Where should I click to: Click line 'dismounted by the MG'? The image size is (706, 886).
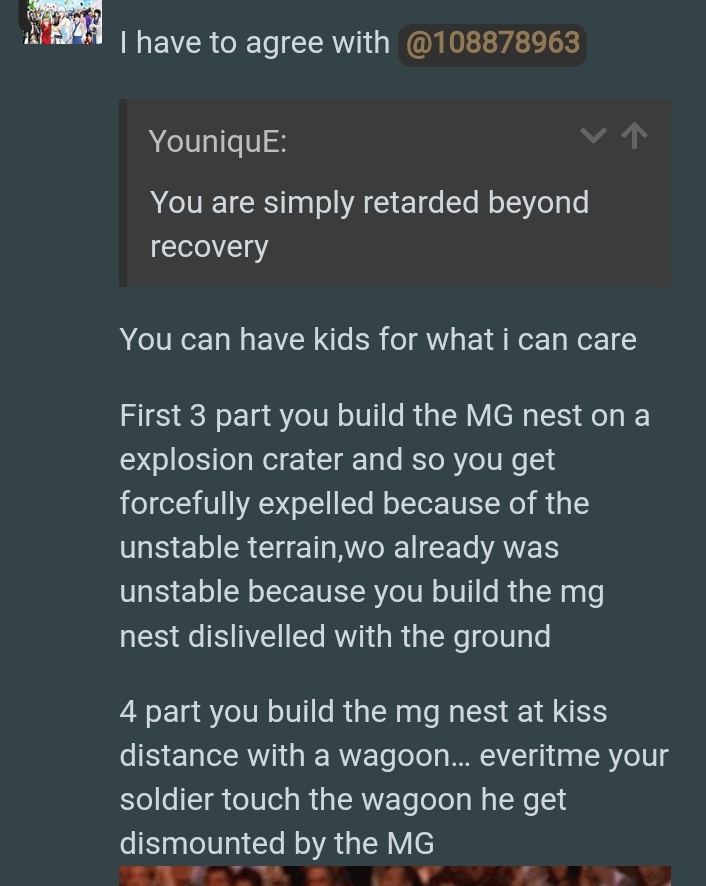pyautogui.click(x=277, y=844)
